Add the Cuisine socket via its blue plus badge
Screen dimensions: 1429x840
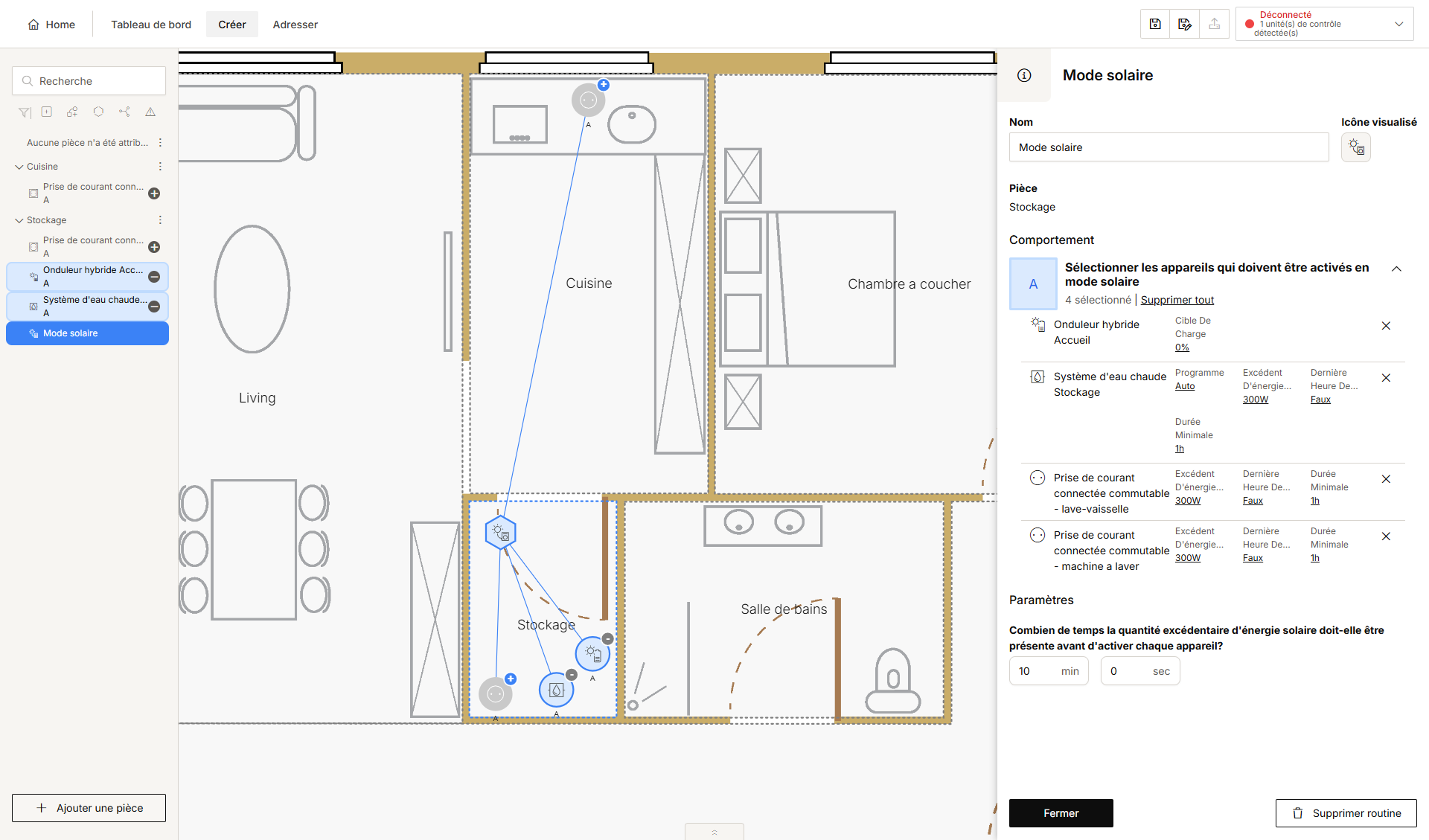(604, 85)
